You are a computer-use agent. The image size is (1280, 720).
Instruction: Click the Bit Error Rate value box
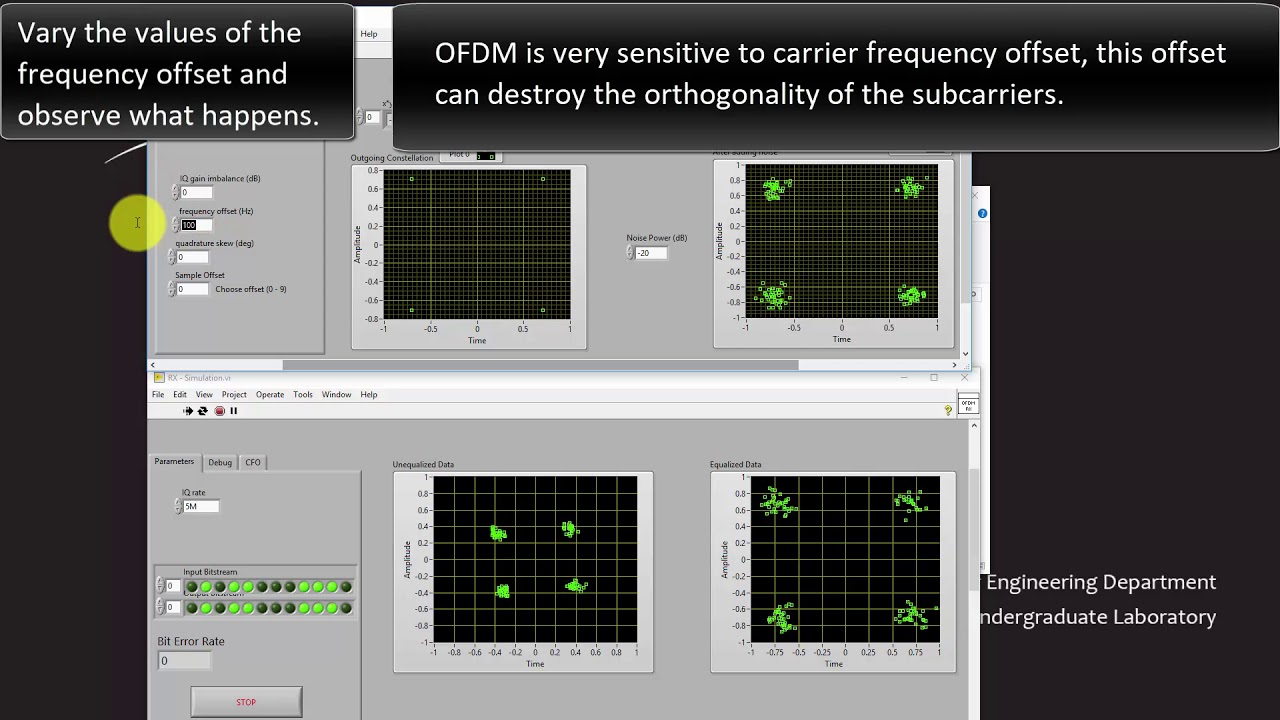pyautogui.click(x=185, y=661)
